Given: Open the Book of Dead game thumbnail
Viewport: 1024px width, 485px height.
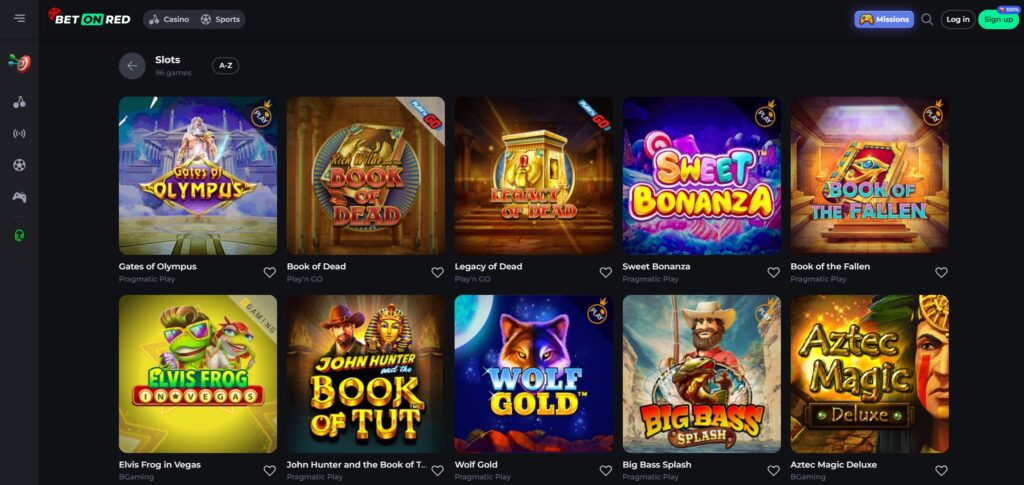Looking at the screenshot, I should click(366, 176).
